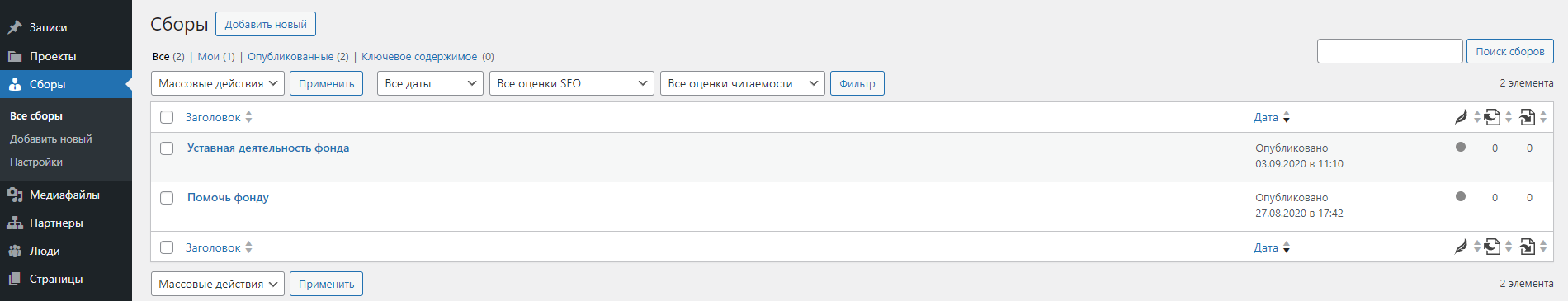Sort the list by the Дата column header
This screenshot has width=1568, height=301.
coord(1266,117)
